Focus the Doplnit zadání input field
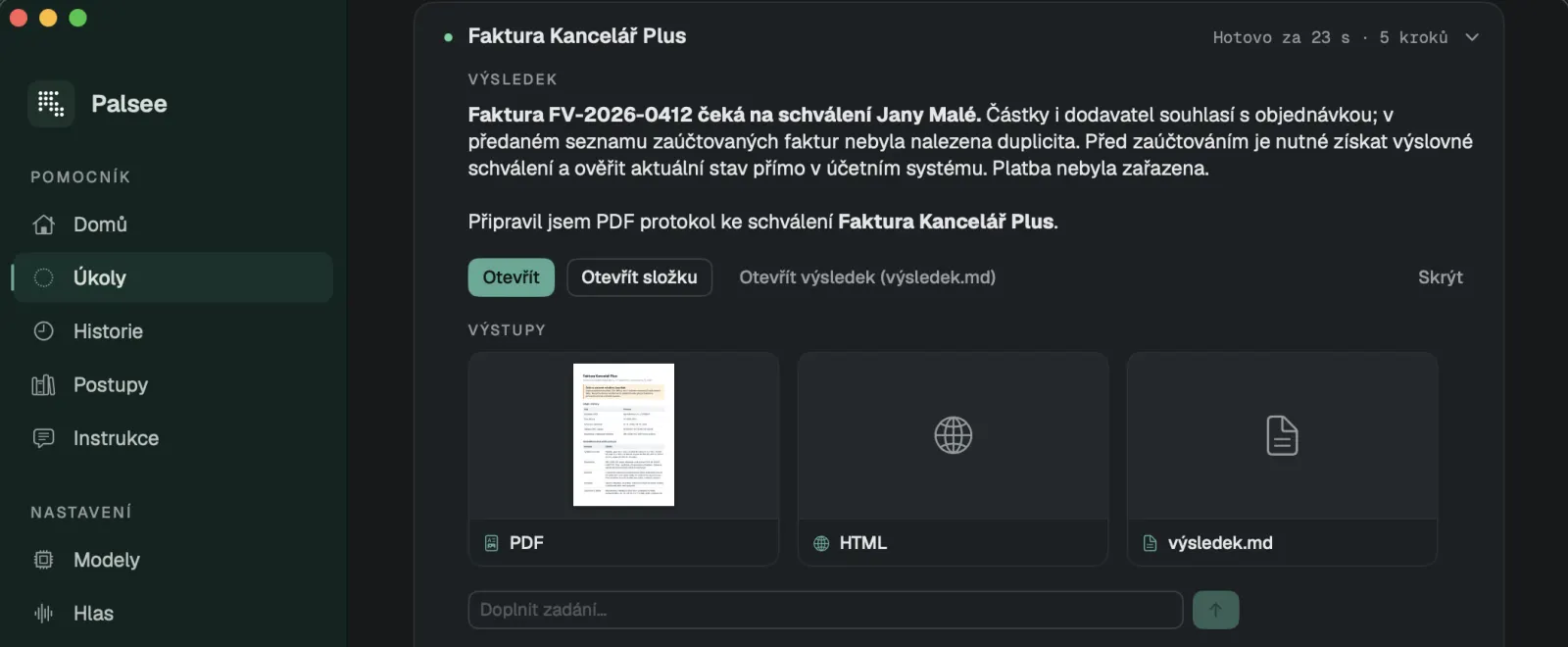The image size is (1568, 647). [825, 610]
